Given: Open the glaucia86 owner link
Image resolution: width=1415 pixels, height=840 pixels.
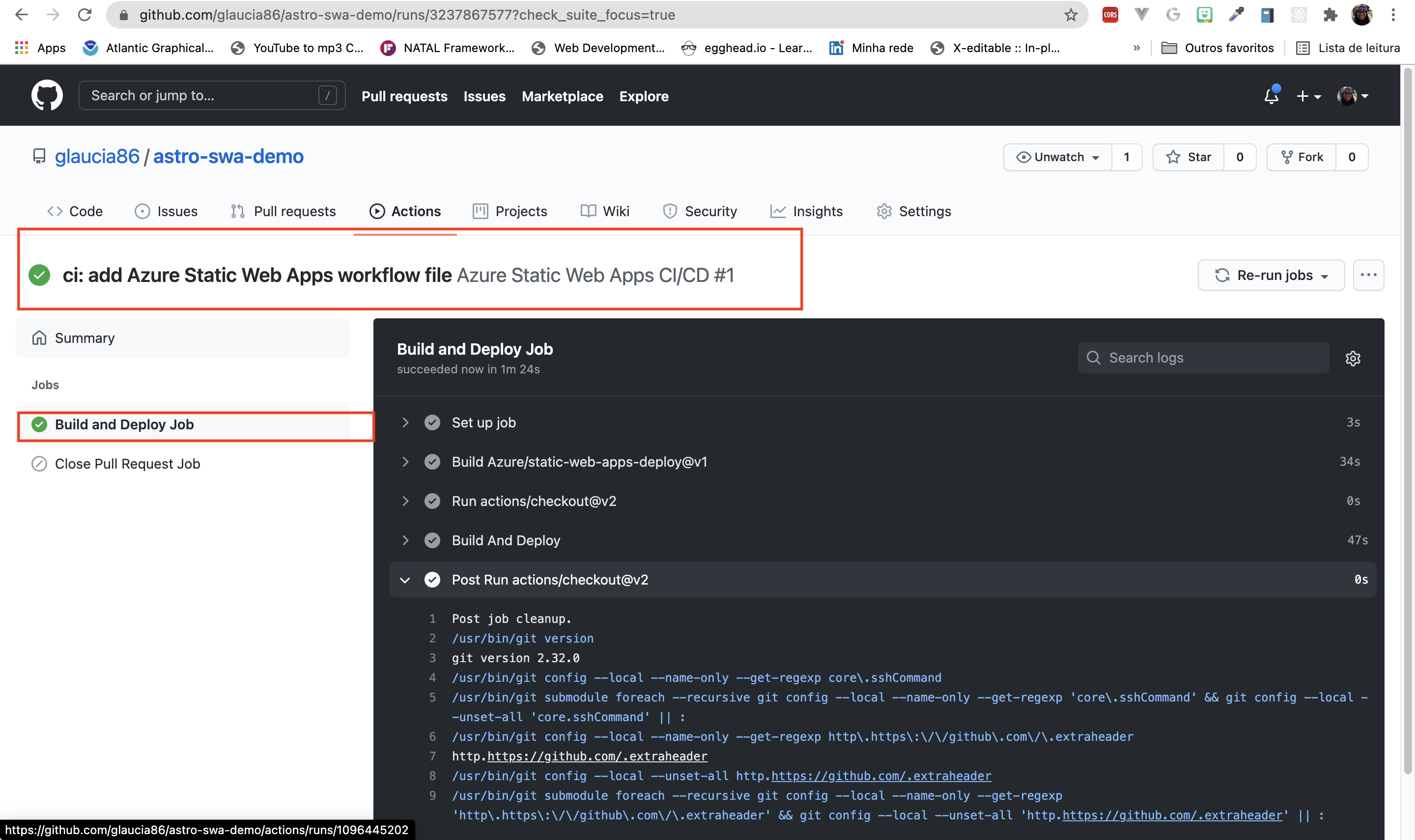Looking at the screenshot, I should click(97, 156).
